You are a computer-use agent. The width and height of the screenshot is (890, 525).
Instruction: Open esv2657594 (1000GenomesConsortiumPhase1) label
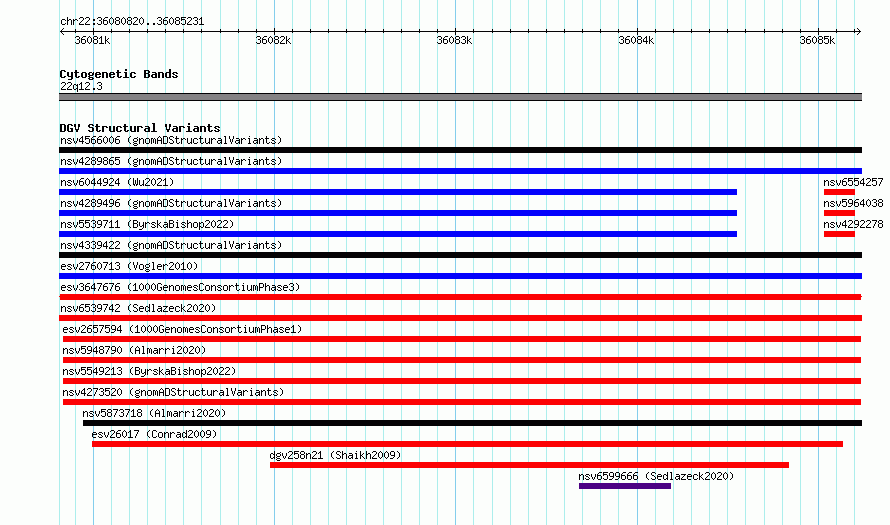pos(182,329)
